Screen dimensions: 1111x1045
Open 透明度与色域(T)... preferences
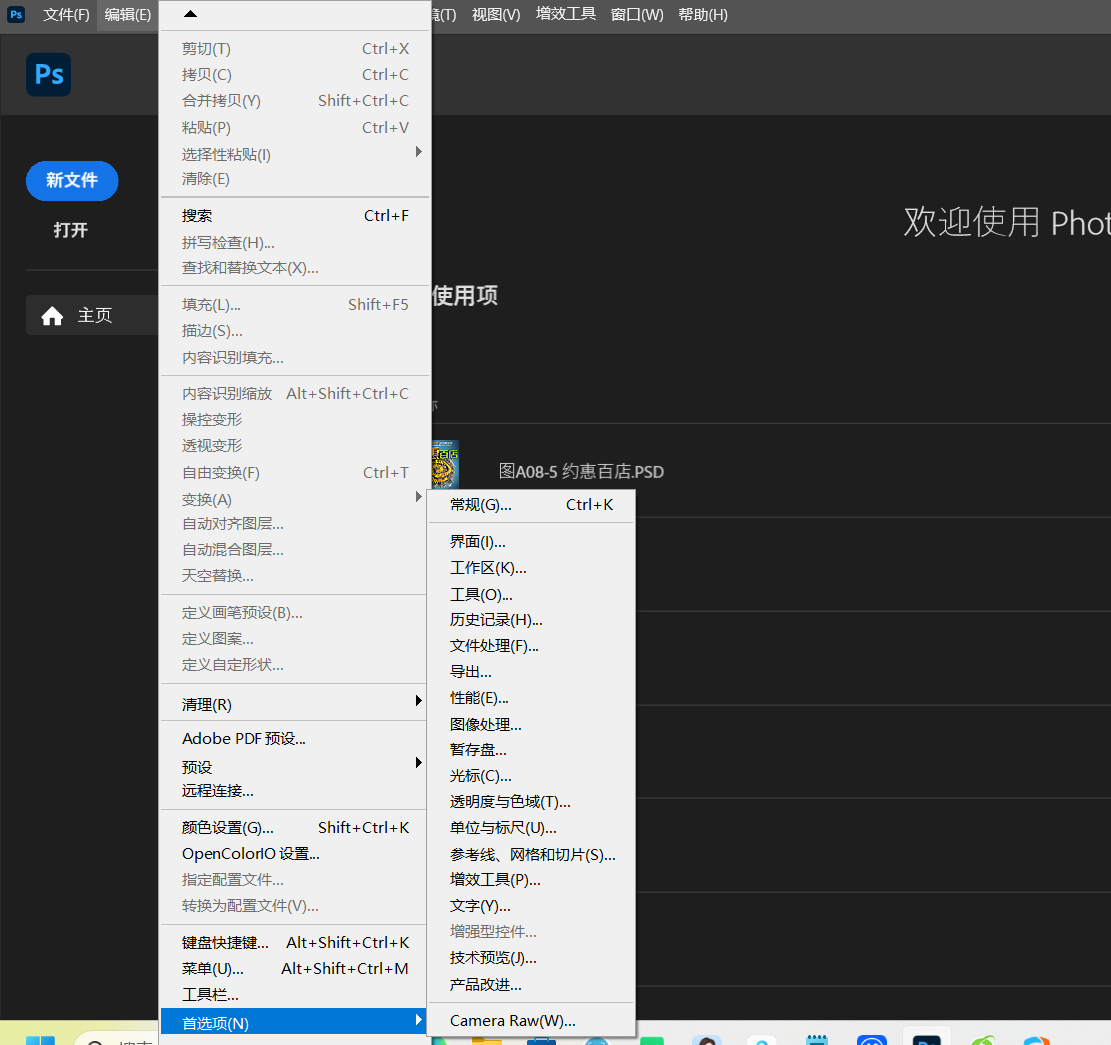click(531, 802)
